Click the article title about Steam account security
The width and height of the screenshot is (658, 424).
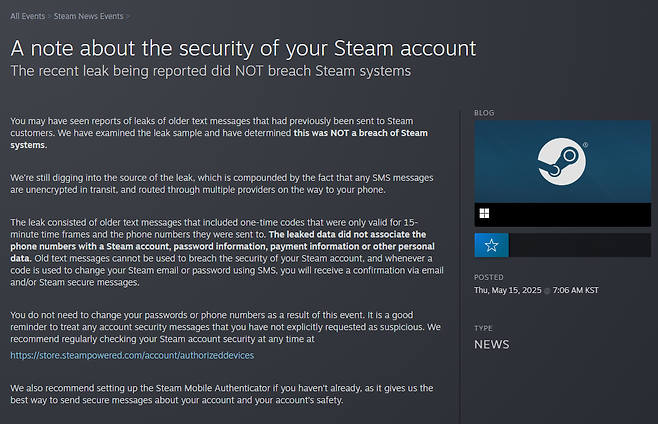[x=243, y=48]
